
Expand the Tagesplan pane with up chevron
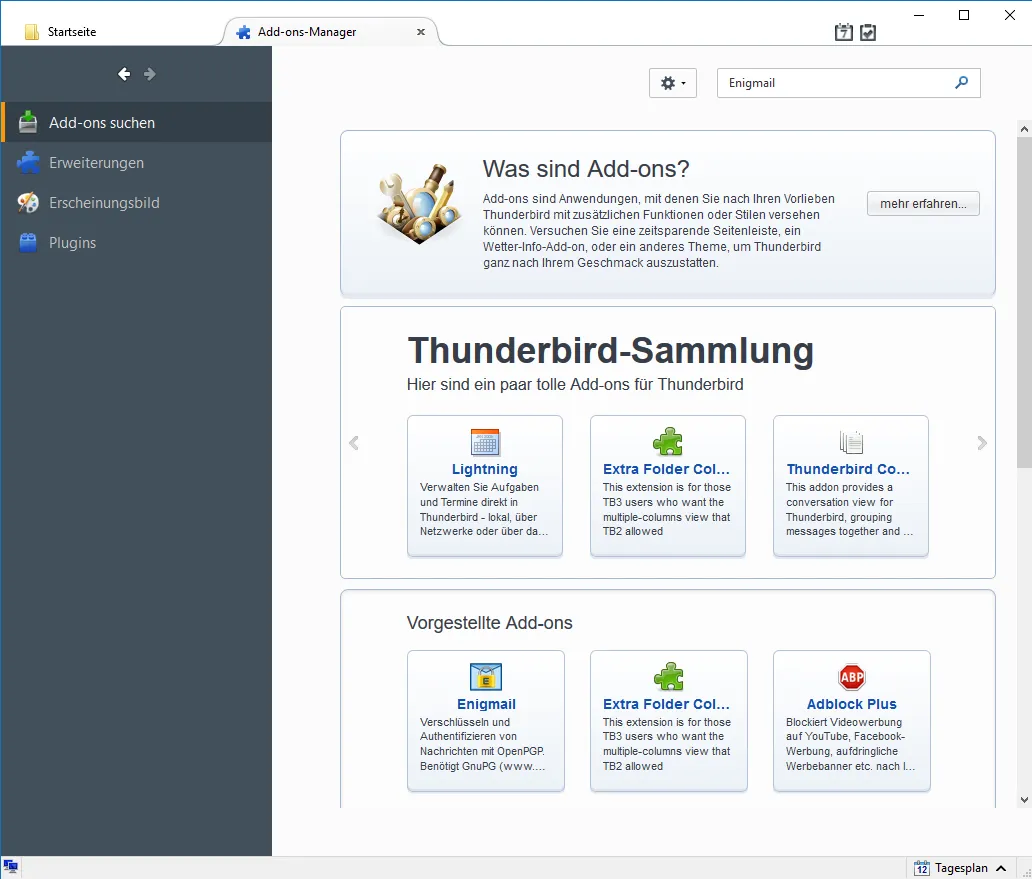1001,868
